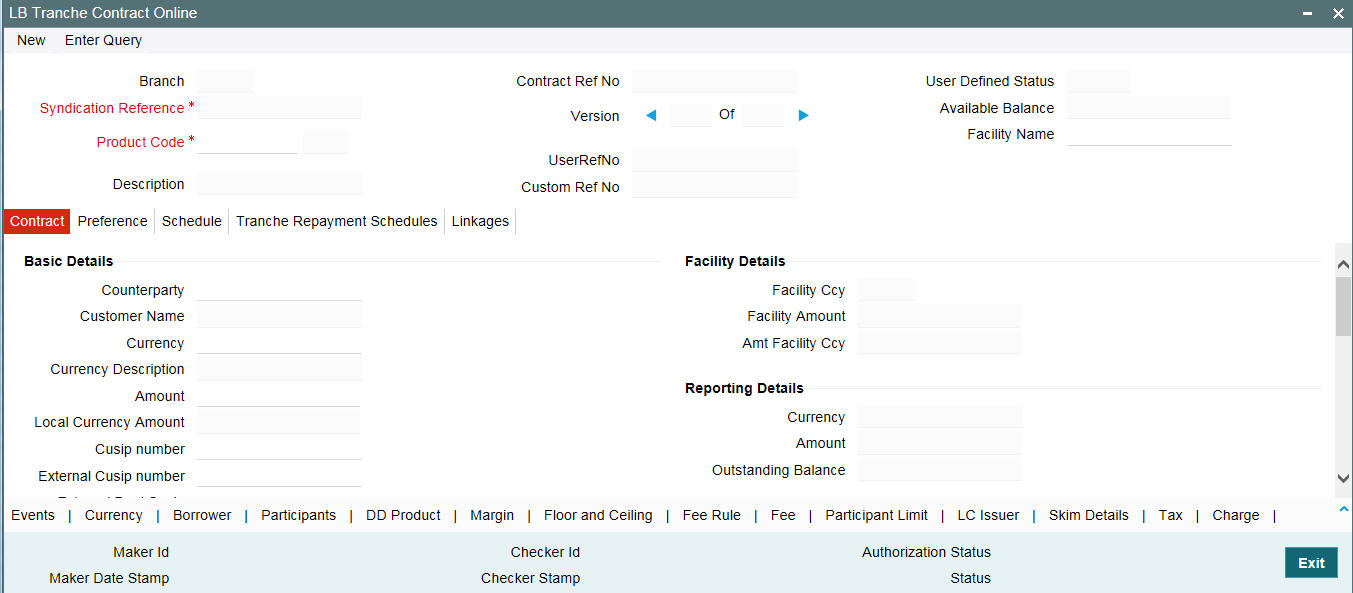Click the External Cusip number field
1353x593 pixels.
tap(279, 476)
